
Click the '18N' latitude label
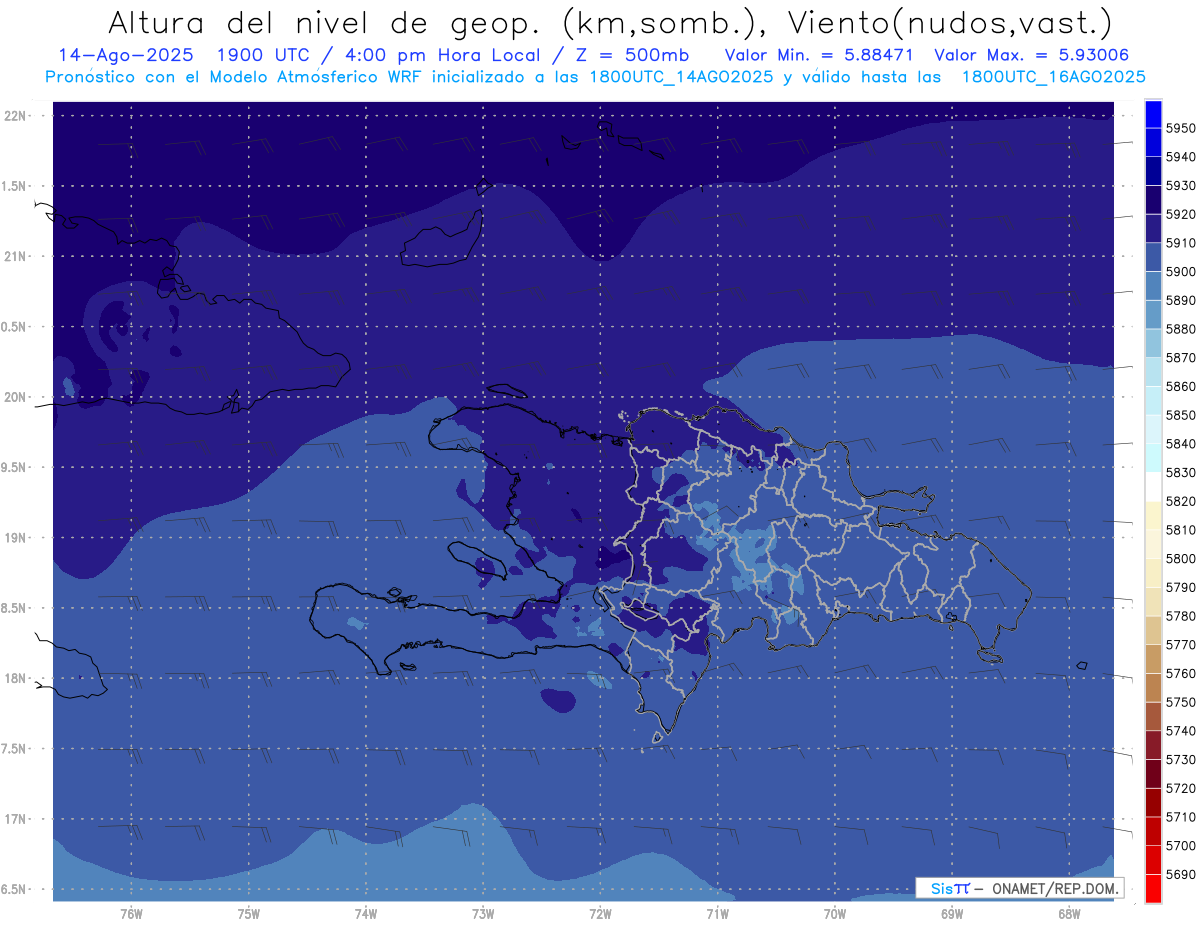coord(15,679)
